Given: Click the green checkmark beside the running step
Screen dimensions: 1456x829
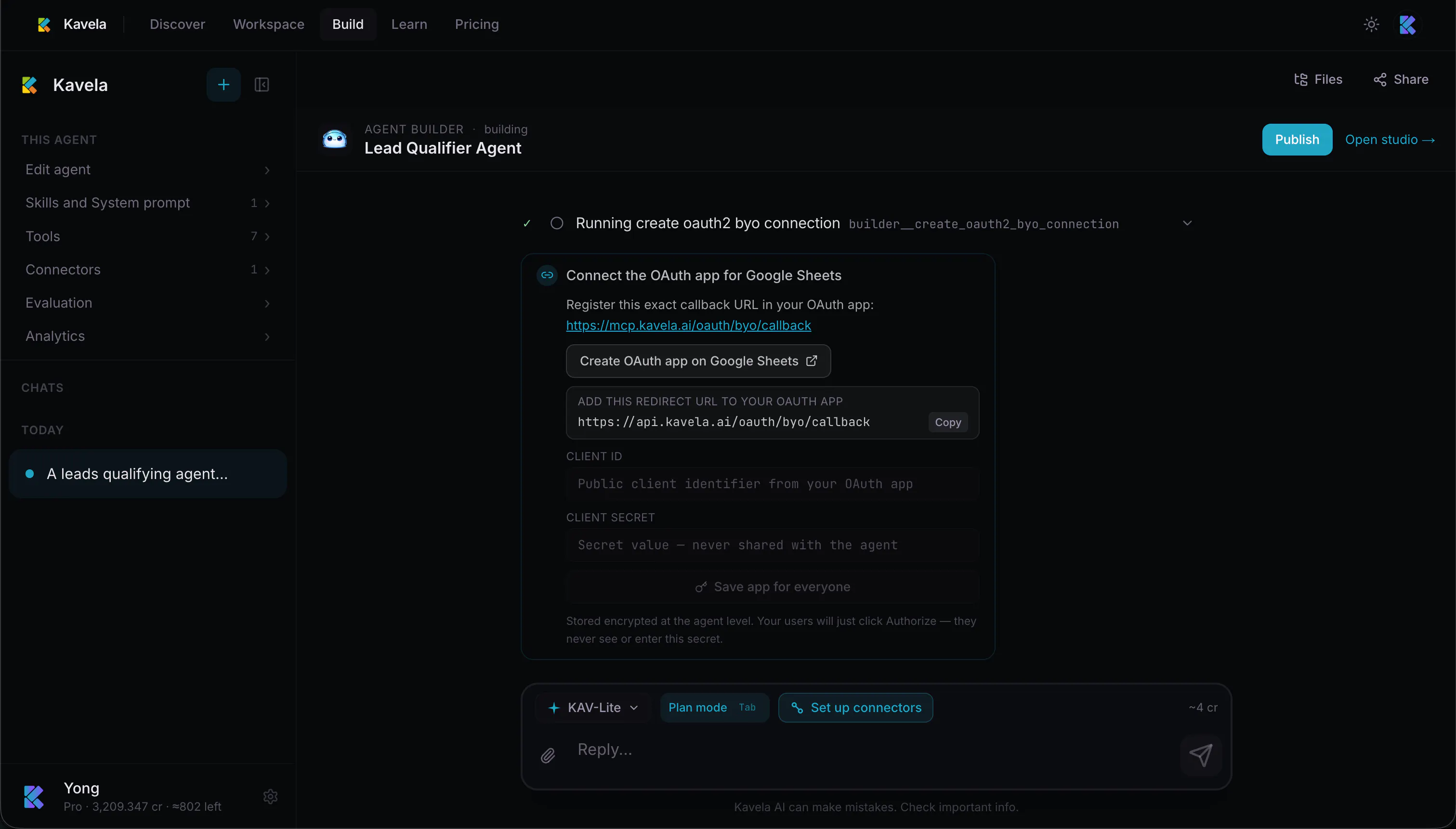Looking at the screenshot, I should click(527, 223).
